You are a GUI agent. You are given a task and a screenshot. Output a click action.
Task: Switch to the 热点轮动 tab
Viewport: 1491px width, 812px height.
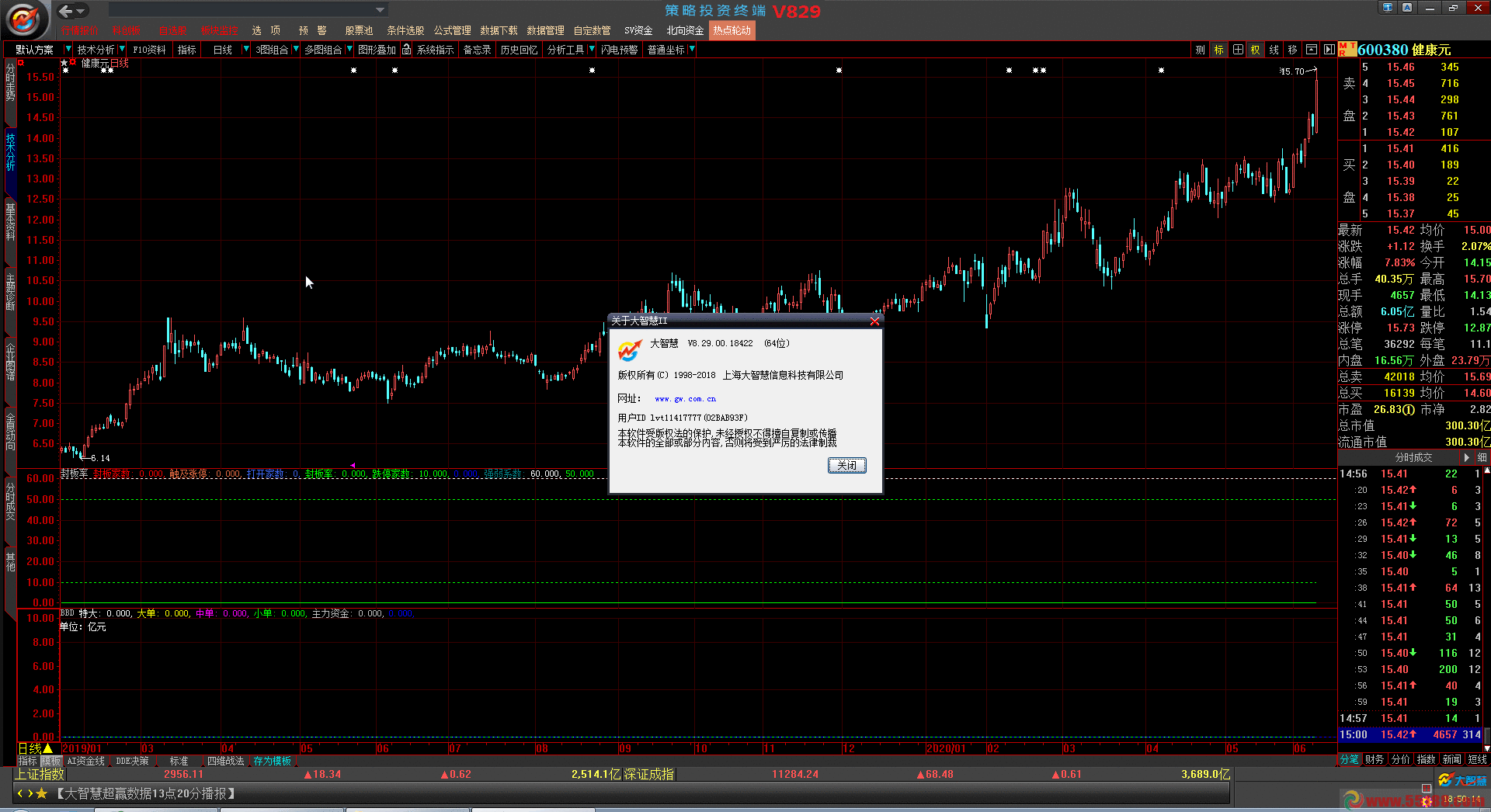(732, 30)
